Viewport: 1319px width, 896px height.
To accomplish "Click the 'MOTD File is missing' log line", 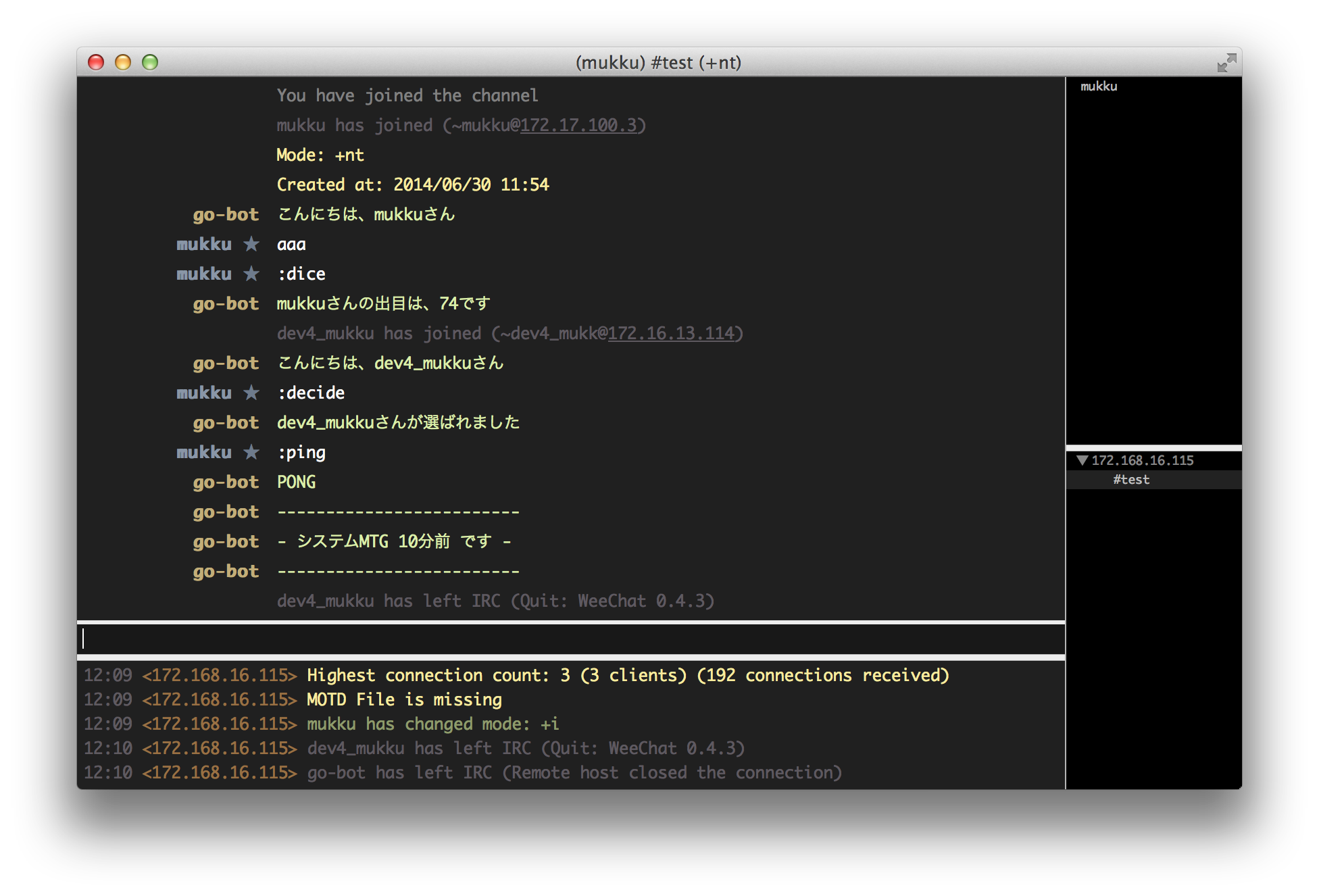I will pyautogui.click(x=404, y=699).
